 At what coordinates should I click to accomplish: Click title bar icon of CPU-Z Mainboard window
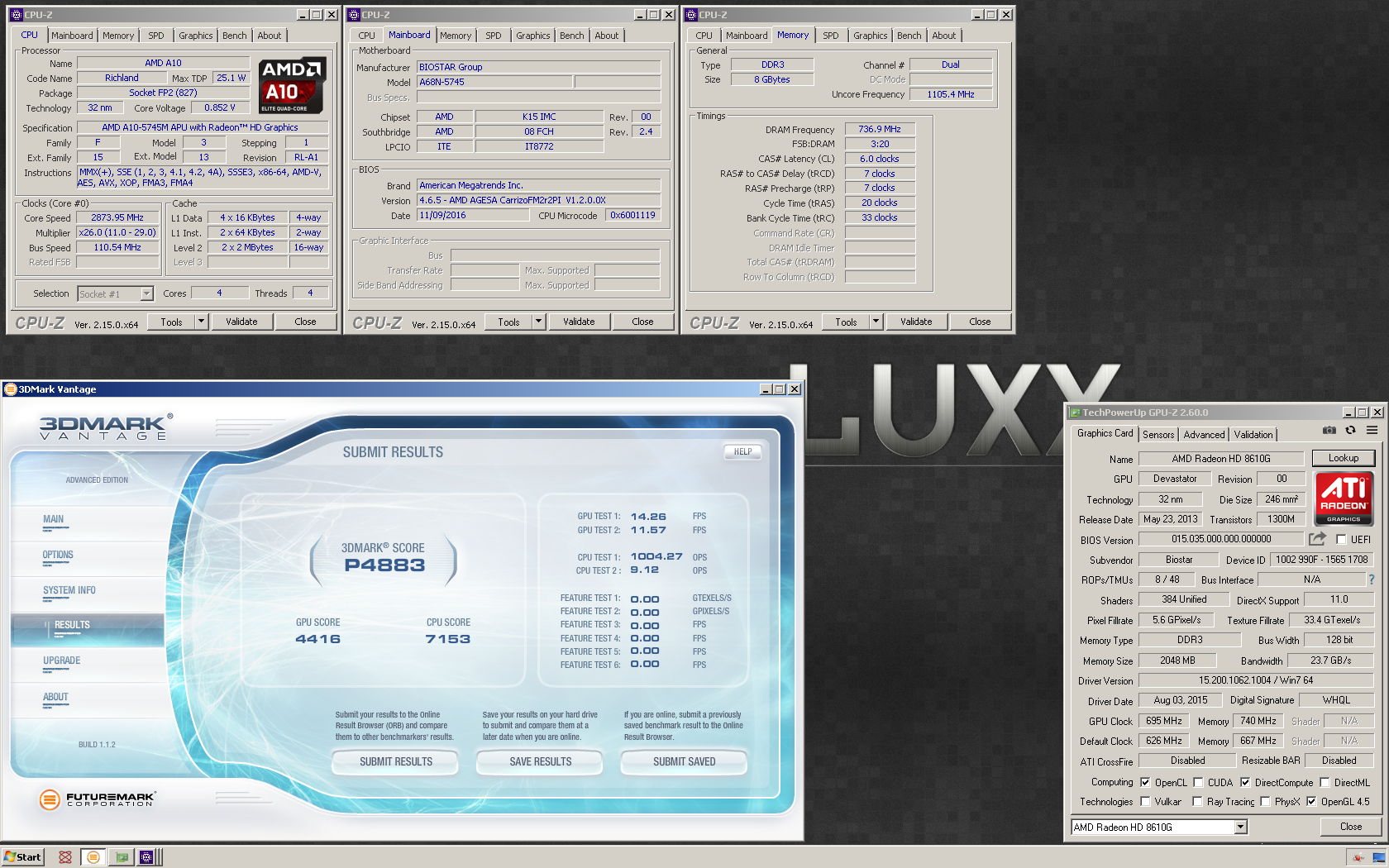point(354,15)
